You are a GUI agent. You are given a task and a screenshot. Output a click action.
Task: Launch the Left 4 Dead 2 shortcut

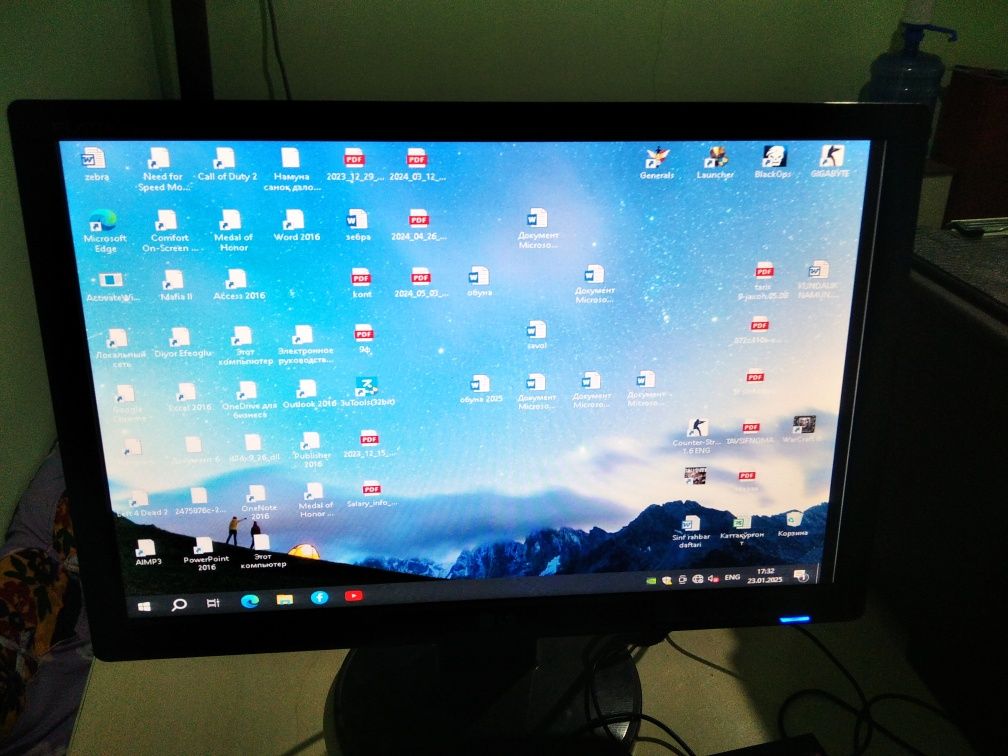click(140, 503)
